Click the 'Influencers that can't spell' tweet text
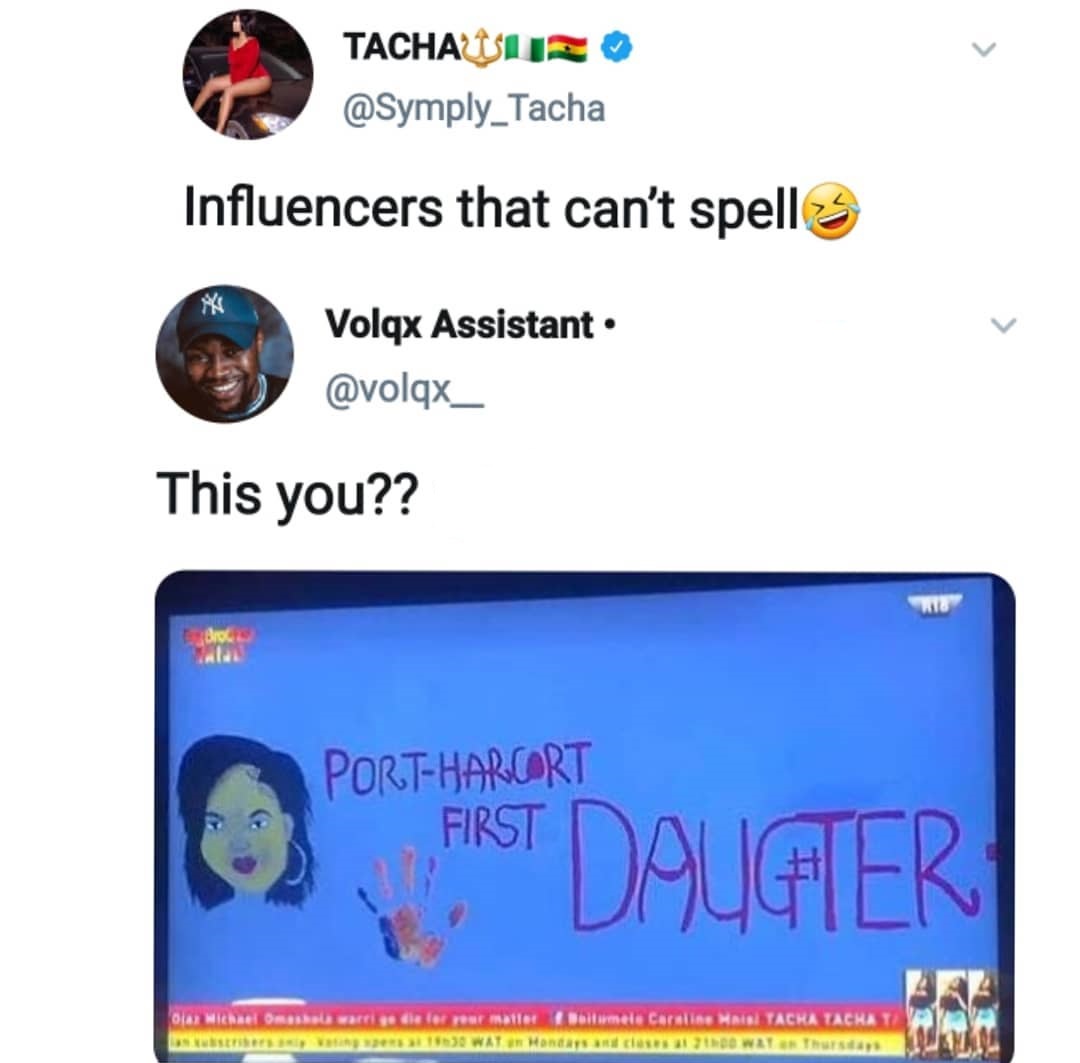1080x1063 pixels. (x=491, y=208)
